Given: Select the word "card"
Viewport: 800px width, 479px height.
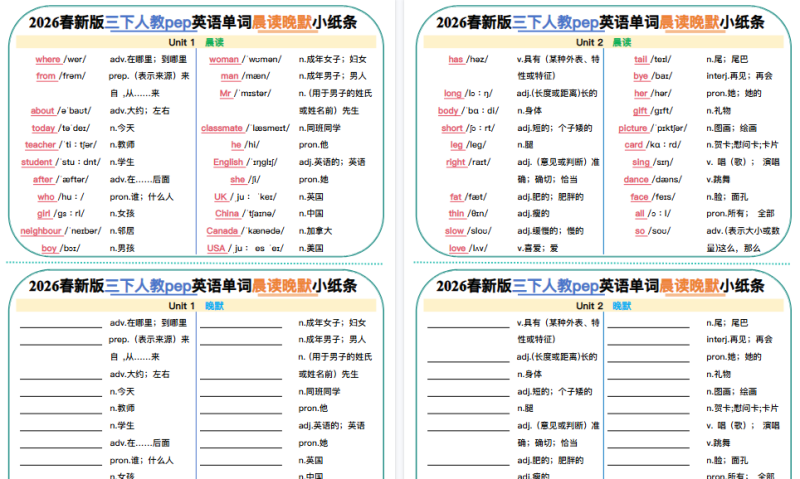Looking at the screenshot, I should pyautogui.click(x=634, y=145).
